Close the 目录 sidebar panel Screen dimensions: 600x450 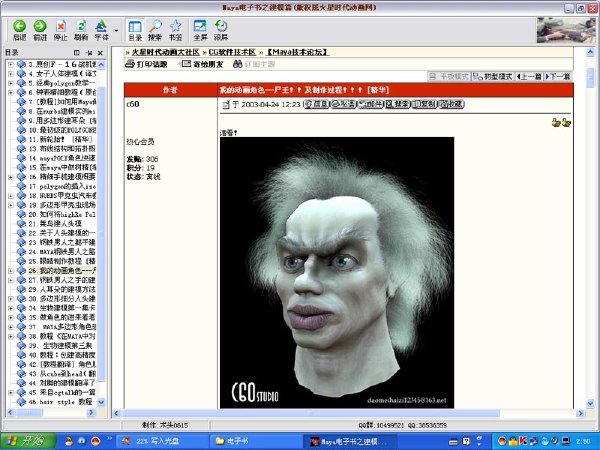[100, 53]
